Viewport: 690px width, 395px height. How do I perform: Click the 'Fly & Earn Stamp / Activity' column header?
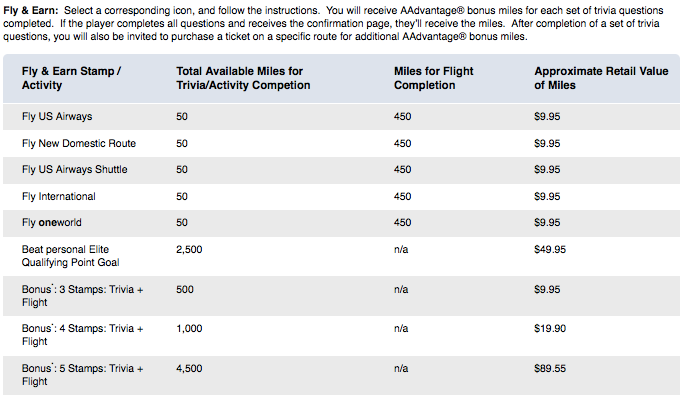(x=71, y=78)
